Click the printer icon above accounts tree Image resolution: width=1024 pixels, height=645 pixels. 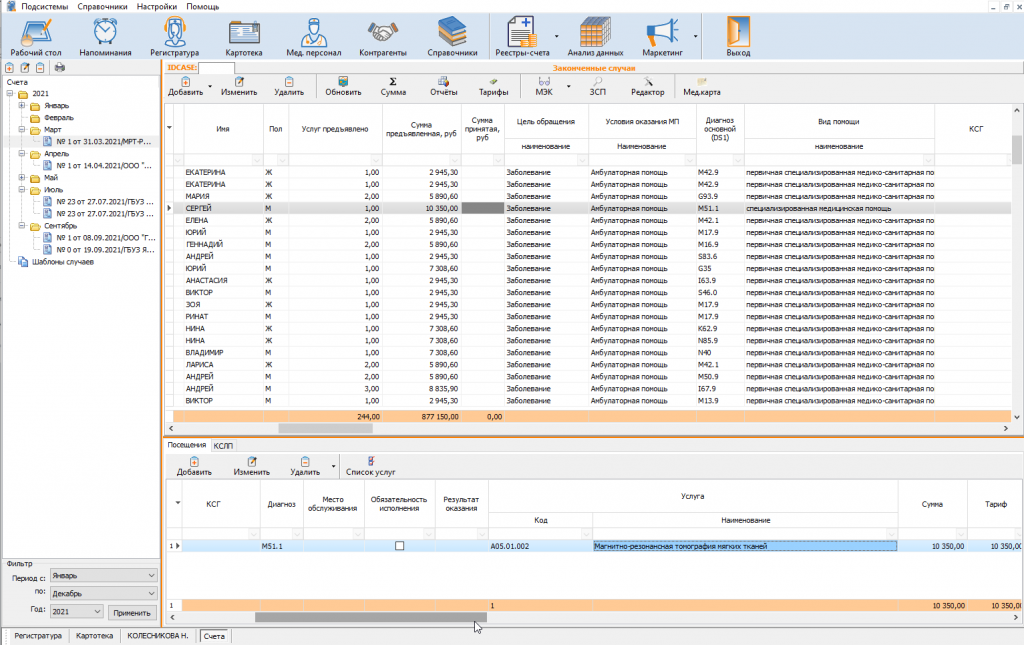click(60, 67)
